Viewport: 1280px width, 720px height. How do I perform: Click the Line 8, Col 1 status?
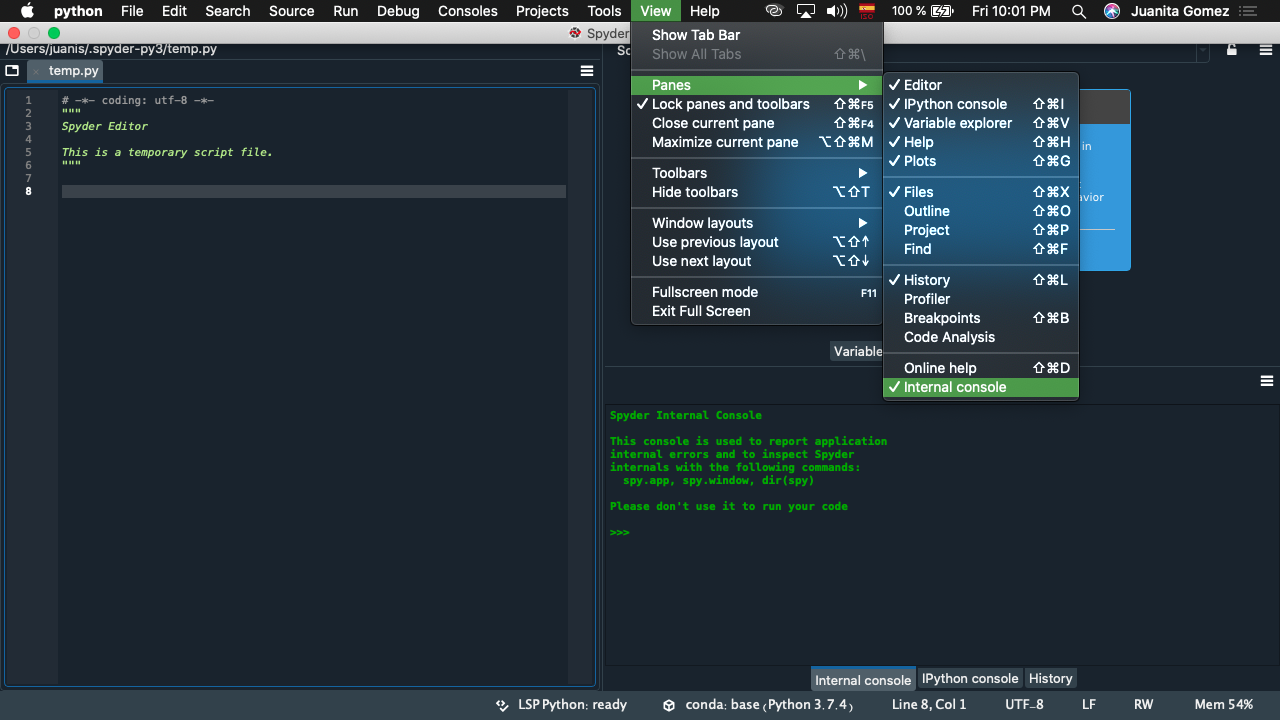(929, 705)
